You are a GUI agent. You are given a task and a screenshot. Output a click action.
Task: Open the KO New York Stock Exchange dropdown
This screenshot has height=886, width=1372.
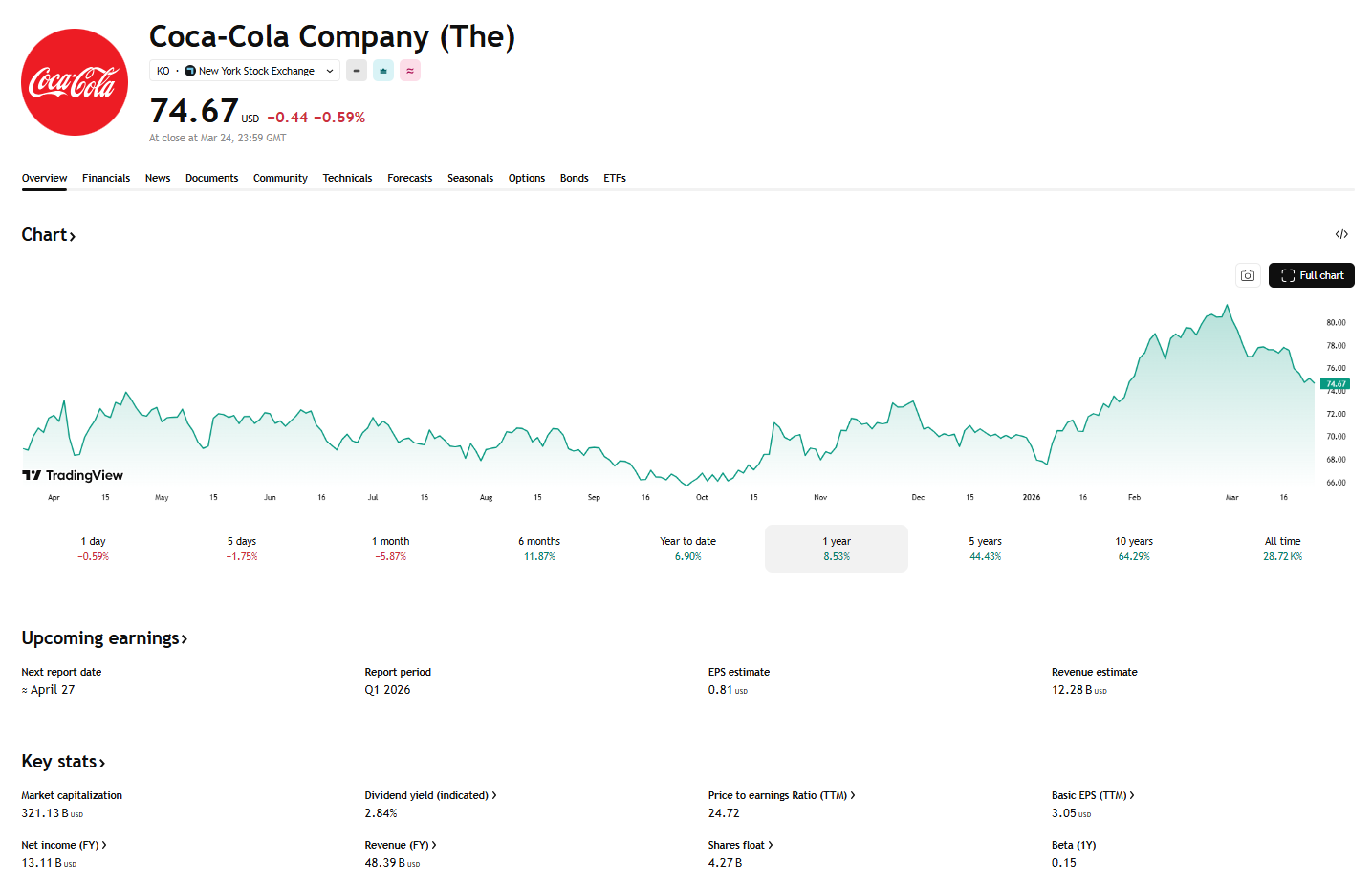coord(245,71)
